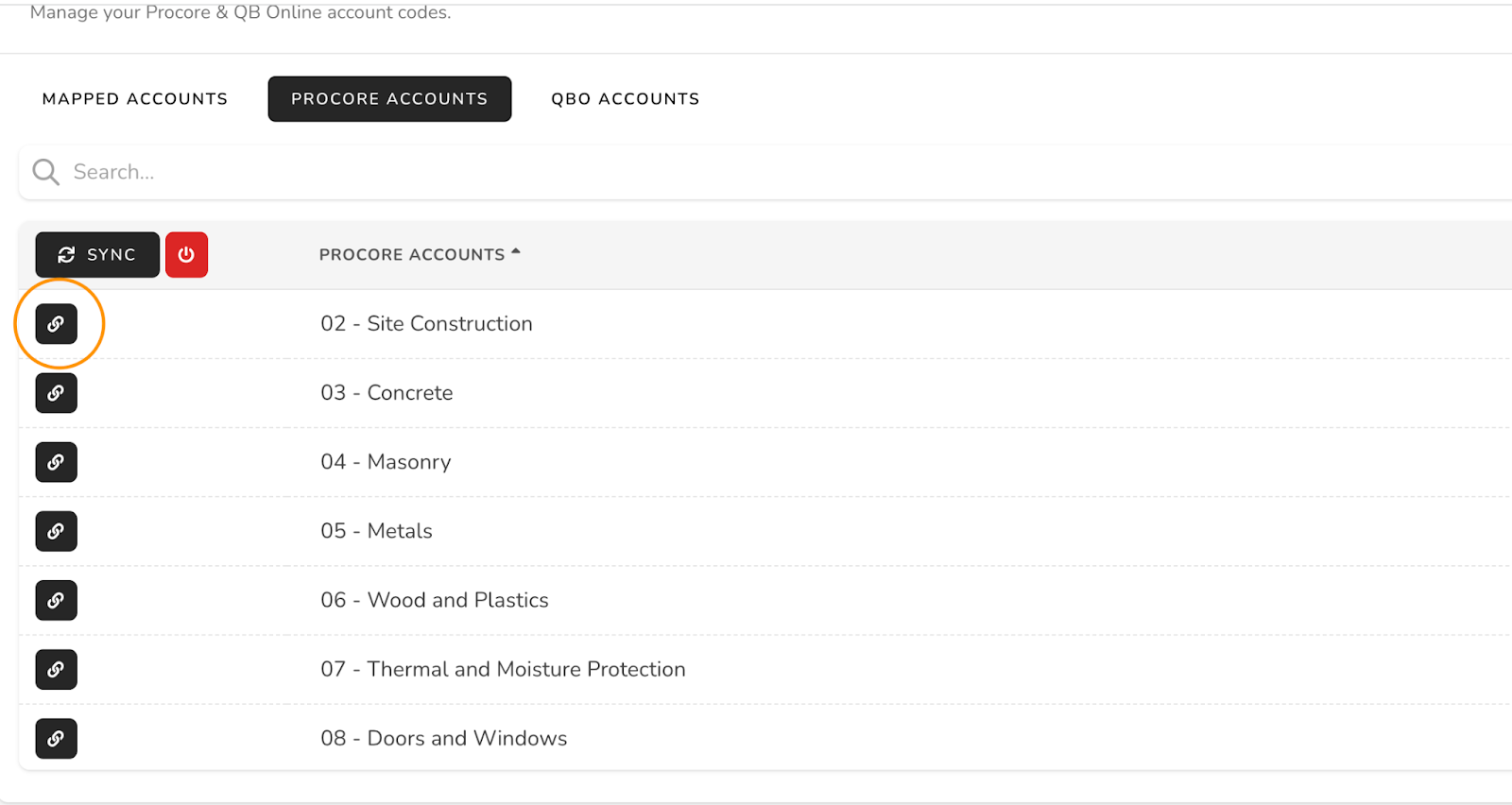The height and width of the screenshot is (805, 1512).
Task: Click link icon for 02 - Site Construction
Action: click(x=56, y=324)
